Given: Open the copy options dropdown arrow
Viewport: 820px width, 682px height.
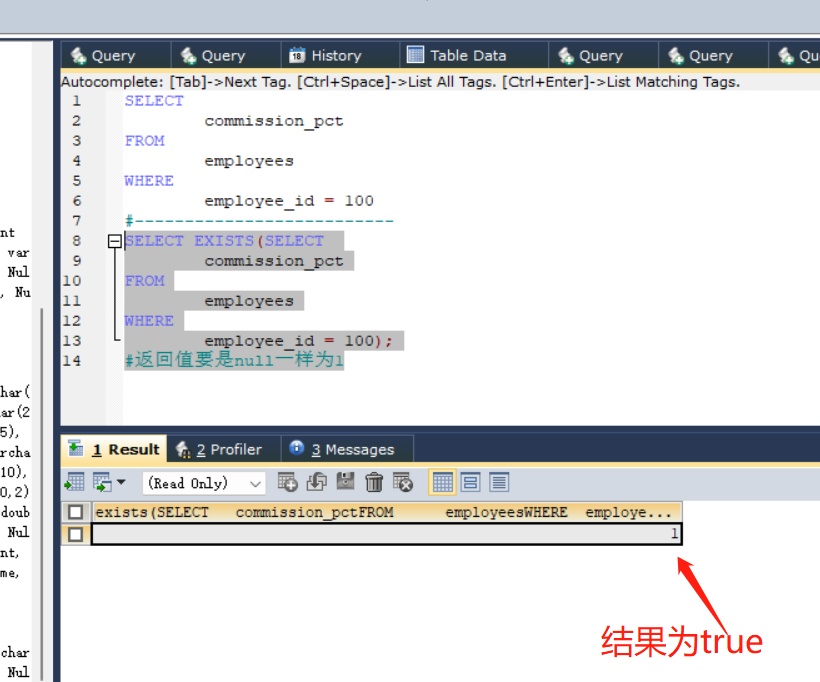Looking at the screenshot, I should point(121,482).
